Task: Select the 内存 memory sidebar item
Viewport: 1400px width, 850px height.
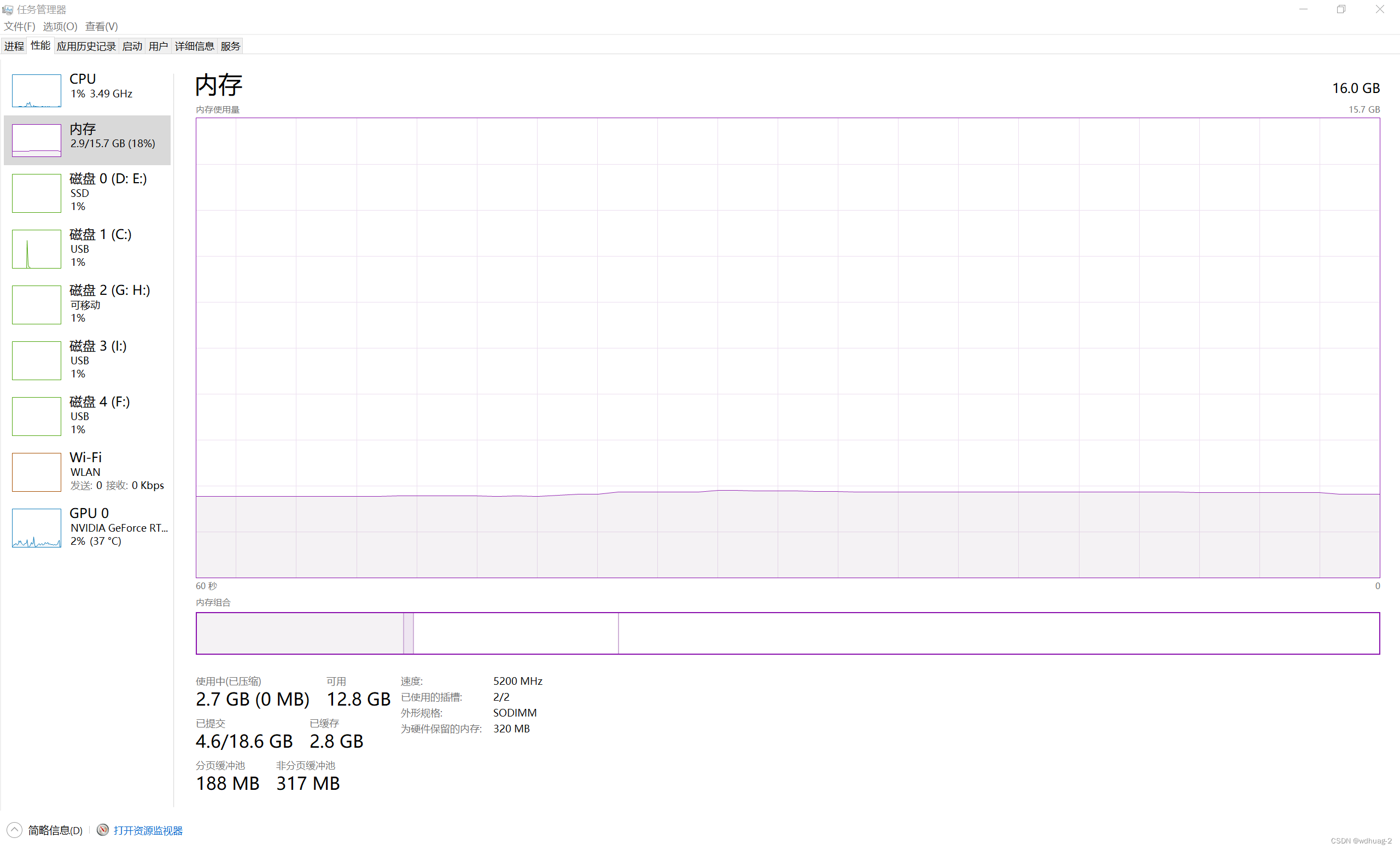Action: 87,140
